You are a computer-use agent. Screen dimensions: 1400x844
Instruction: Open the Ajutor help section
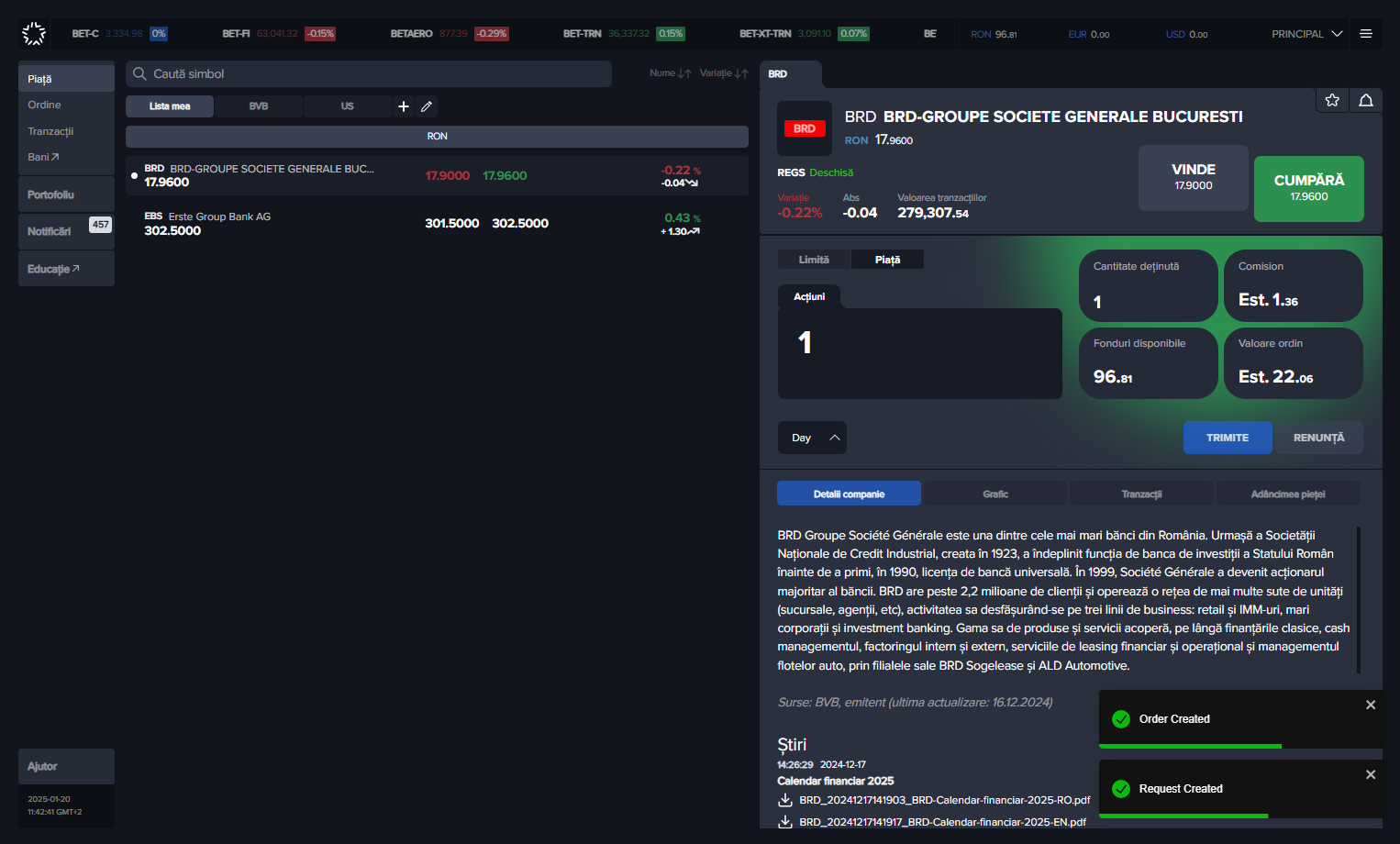(x=66, y=766)
